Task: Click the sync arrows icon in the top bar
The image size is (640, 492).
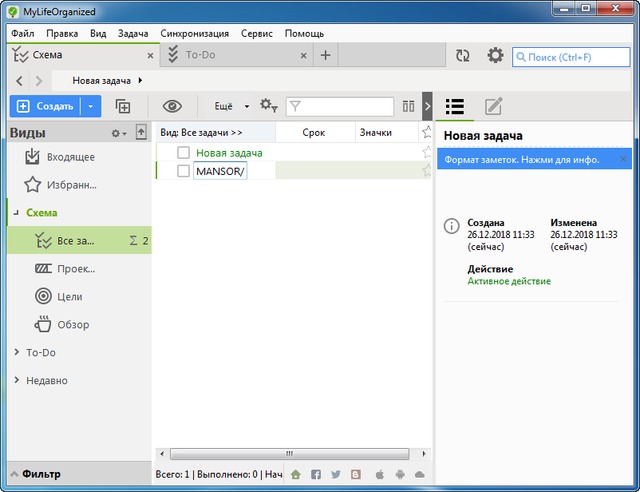Action: (463, 56)
